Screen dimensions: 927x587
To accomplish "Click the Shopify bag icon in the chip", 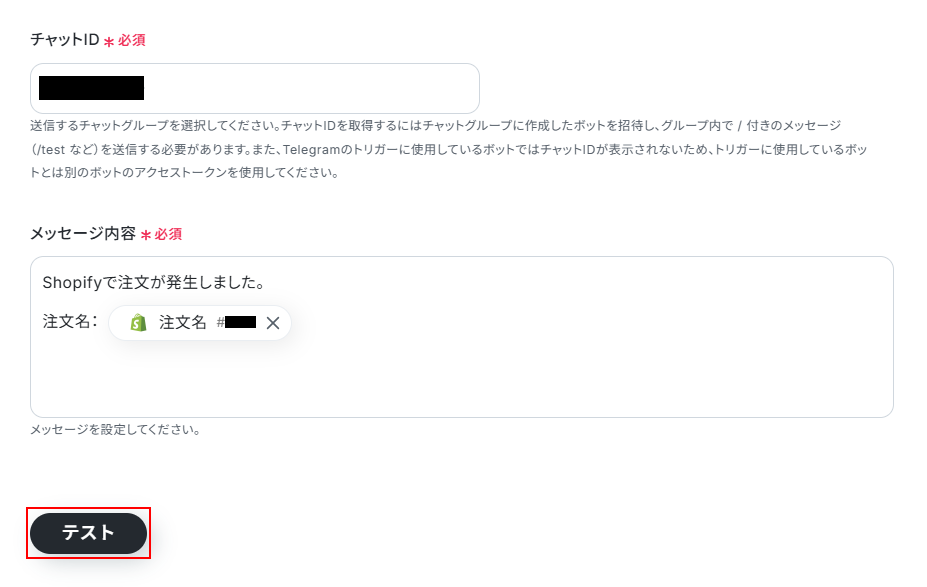I will [139, 323].
